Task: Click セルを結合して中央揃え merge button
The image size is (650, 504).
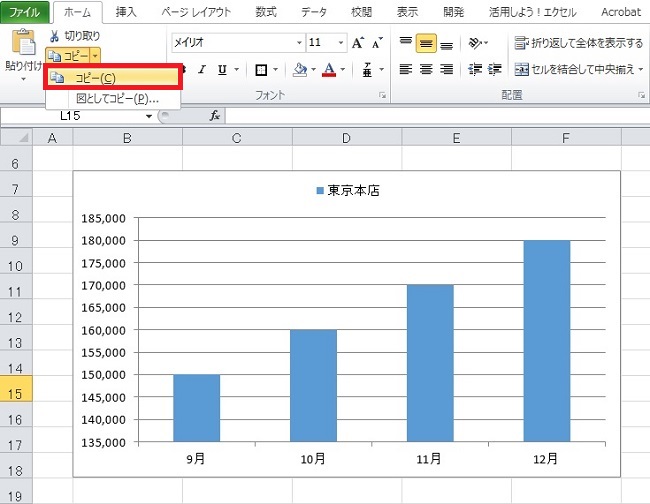Action: [579, 69]
